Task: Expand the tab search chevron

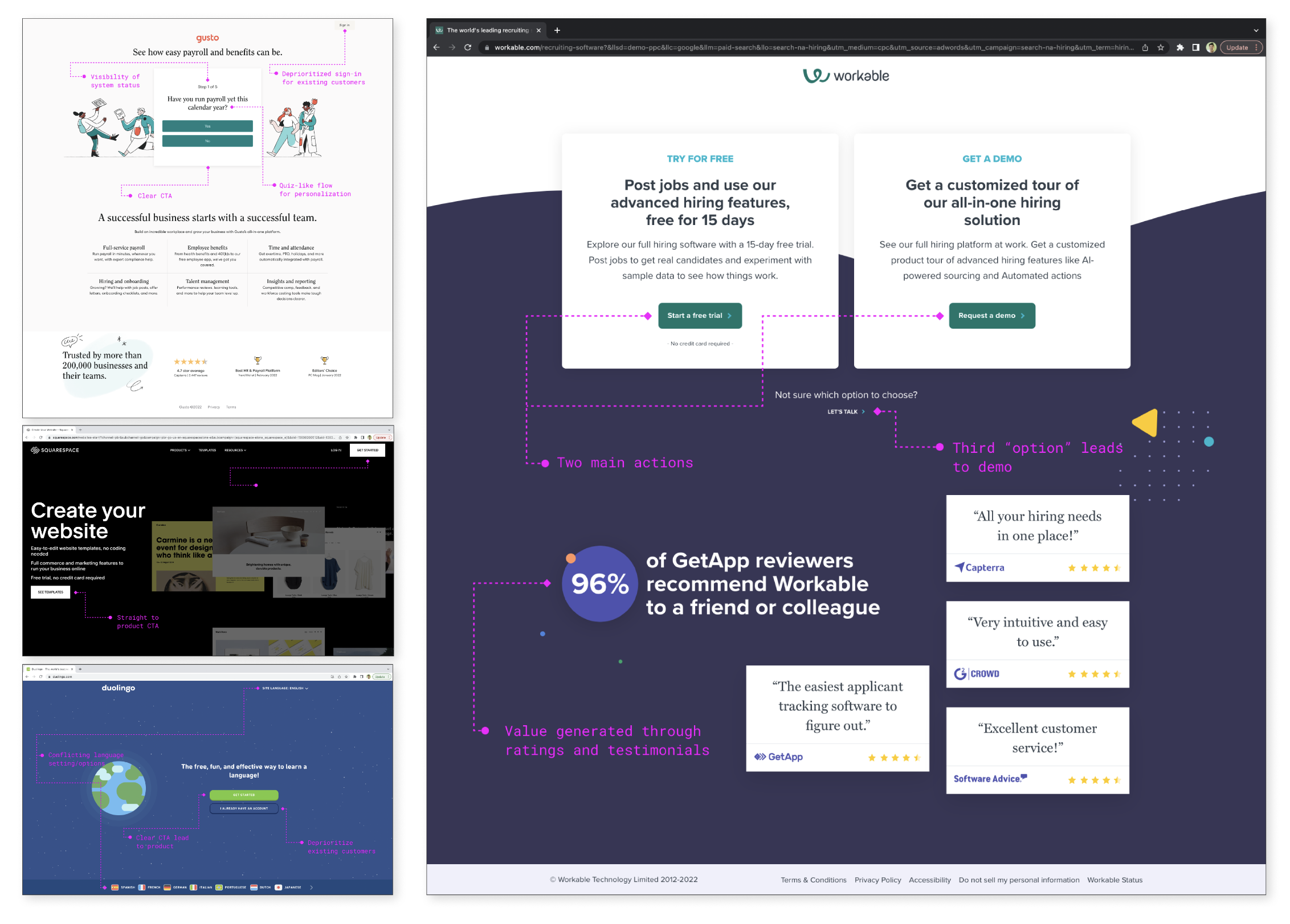Action: click(1256, 30)
